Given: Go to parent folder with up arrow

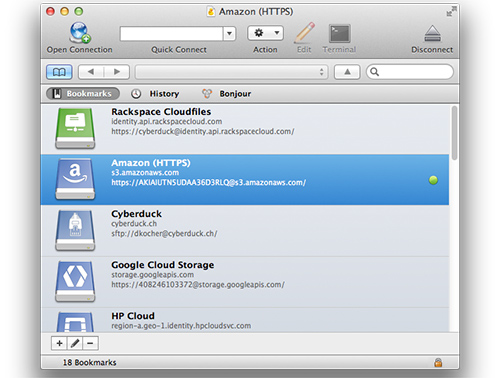Looking at the screenshot, I should pos(347,72).
